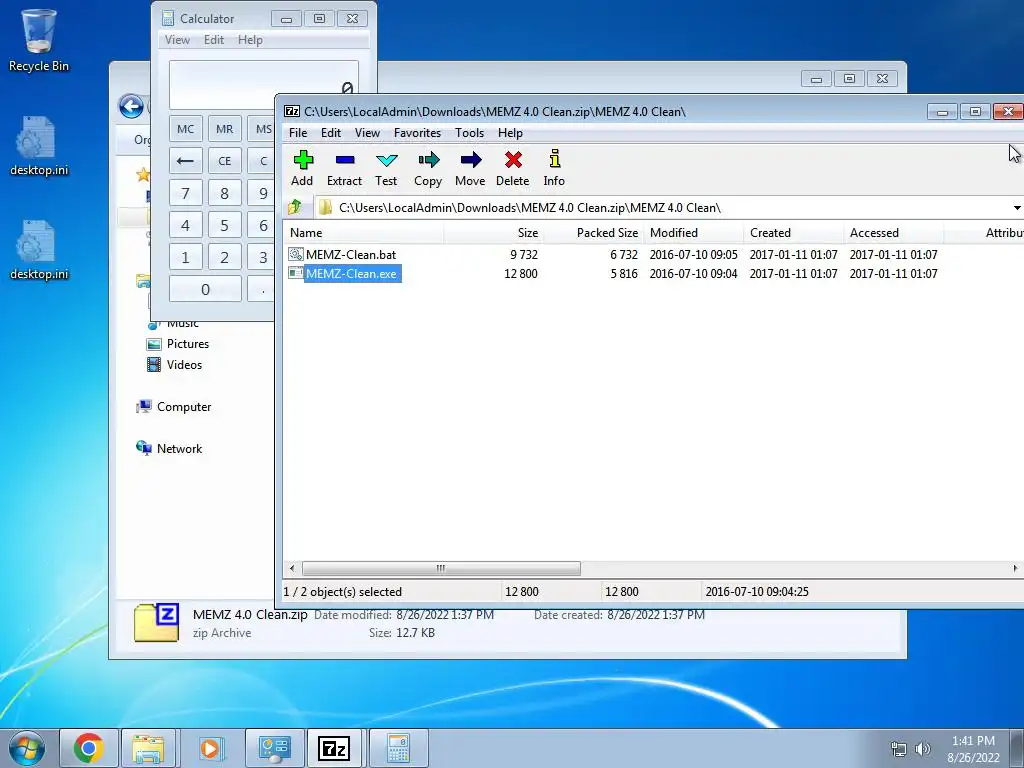Run the Test archive tool

[x=386, y=168]
